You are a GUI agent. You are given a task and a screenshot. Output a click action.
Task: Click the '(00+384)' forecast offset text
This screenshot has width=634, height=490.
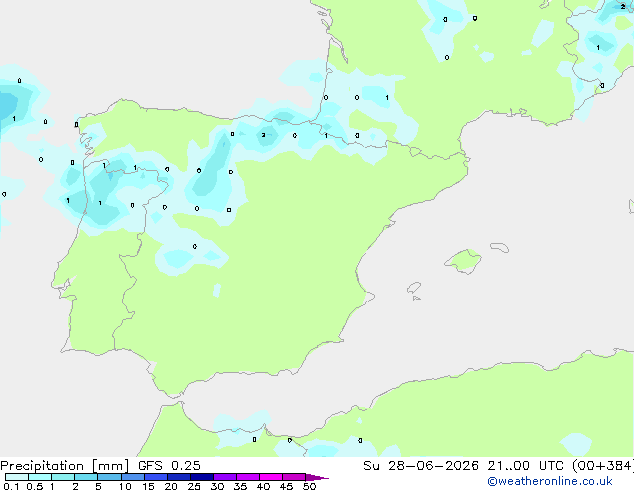pyautogui.click(x=603, y=466)
